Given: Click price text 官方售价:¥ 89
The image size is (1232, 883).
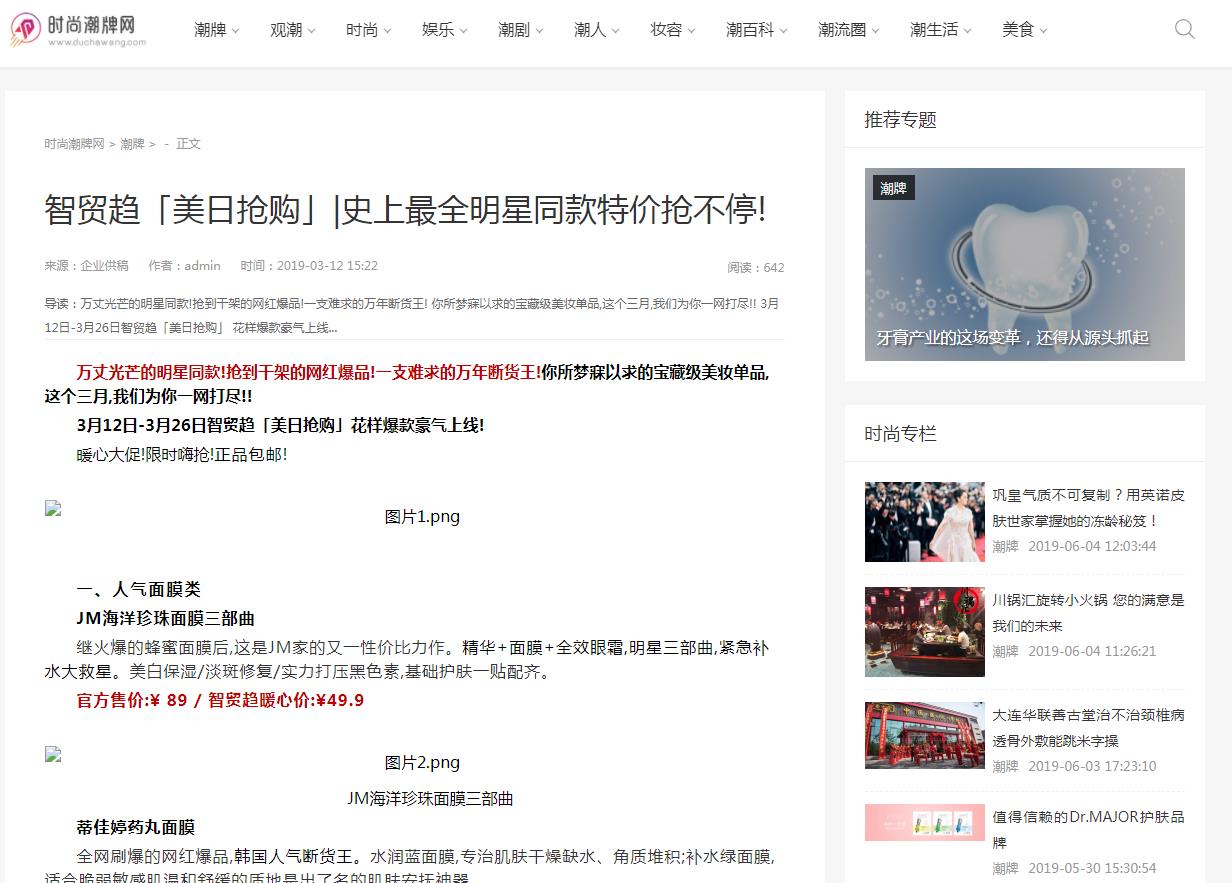Looking at the screenshot, I should coord(132,701).
